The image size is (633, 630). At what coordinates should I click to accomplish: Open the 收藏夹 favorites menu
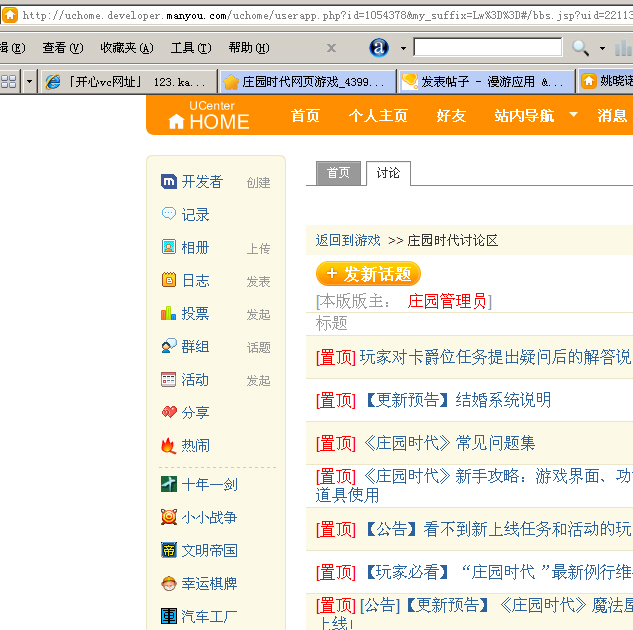(x=126, y=48)
